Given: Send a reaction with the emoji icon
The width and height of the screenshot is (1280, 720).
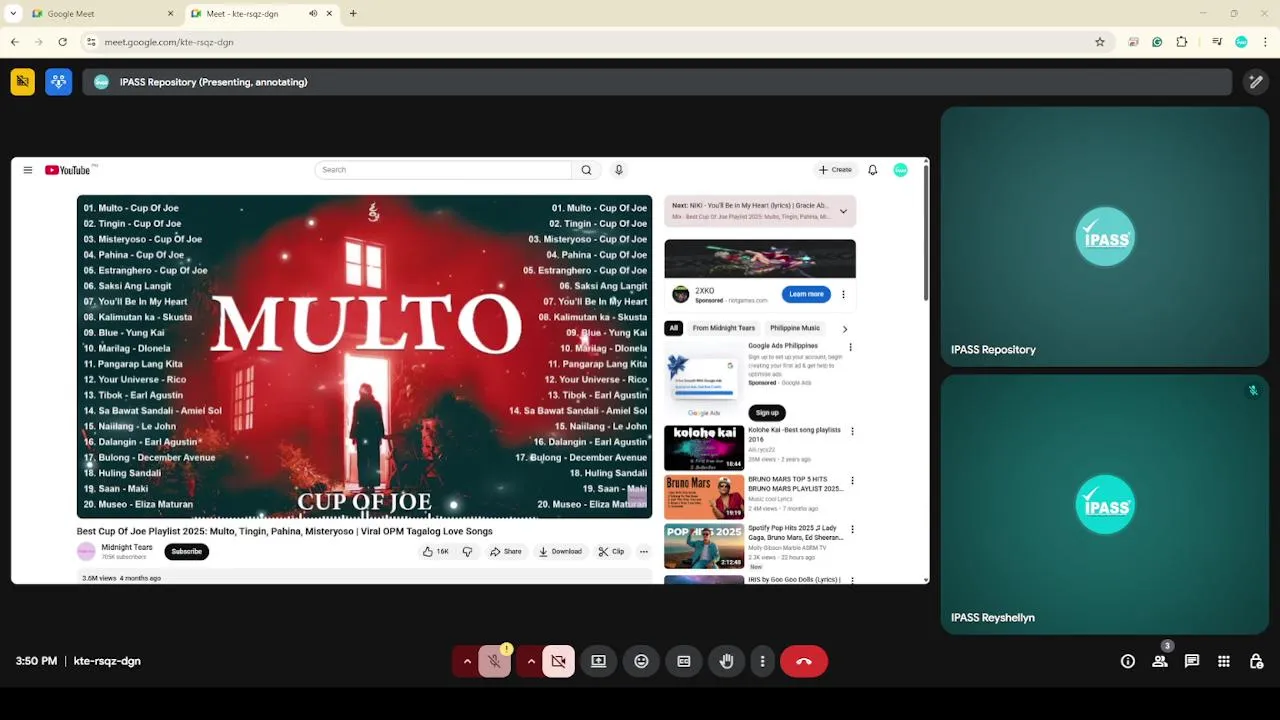Looking at the screenshot, I should (641, 661).
